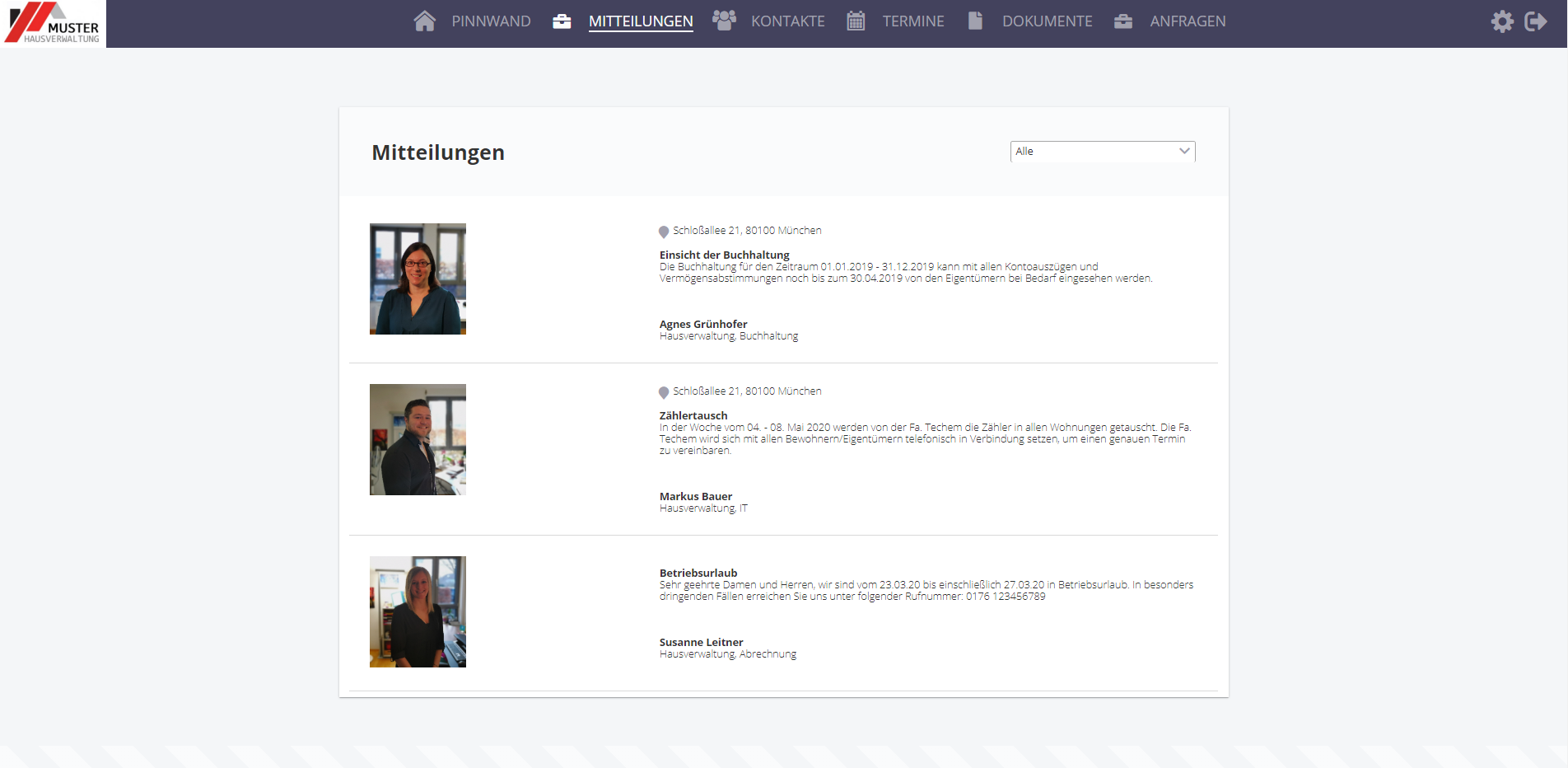Screen dimensions: 1568x768
Task: Click Markus Bauer's profile photo
Action: click(418, 439)
